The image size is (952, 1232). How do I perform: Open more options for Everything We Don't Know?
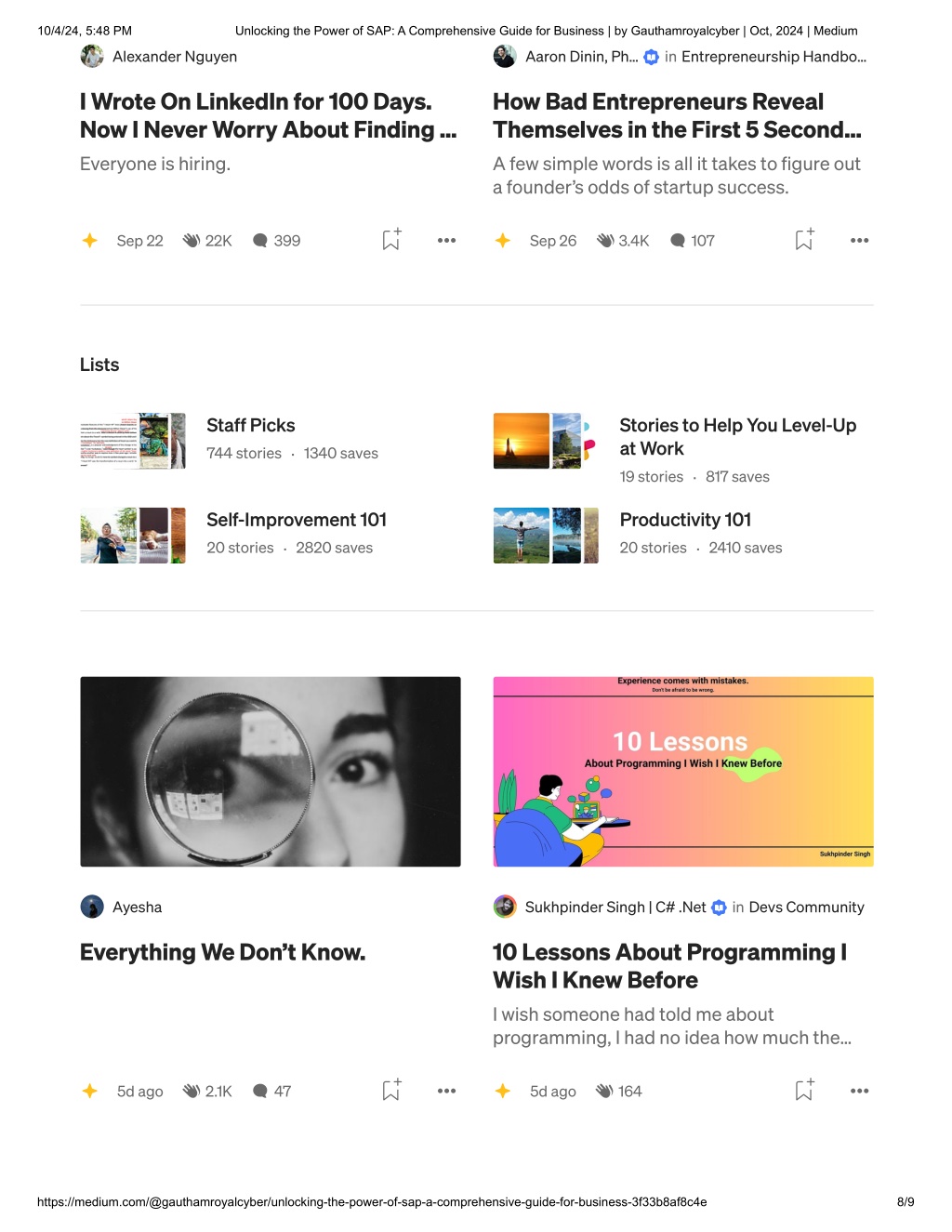coord(447,1091)
